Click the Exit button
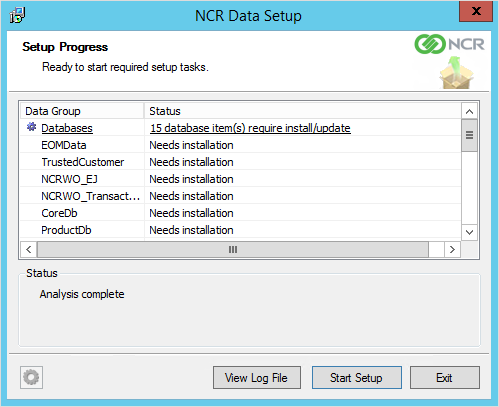499x407 pixels. pyautogui.click(x=445, y=378)
